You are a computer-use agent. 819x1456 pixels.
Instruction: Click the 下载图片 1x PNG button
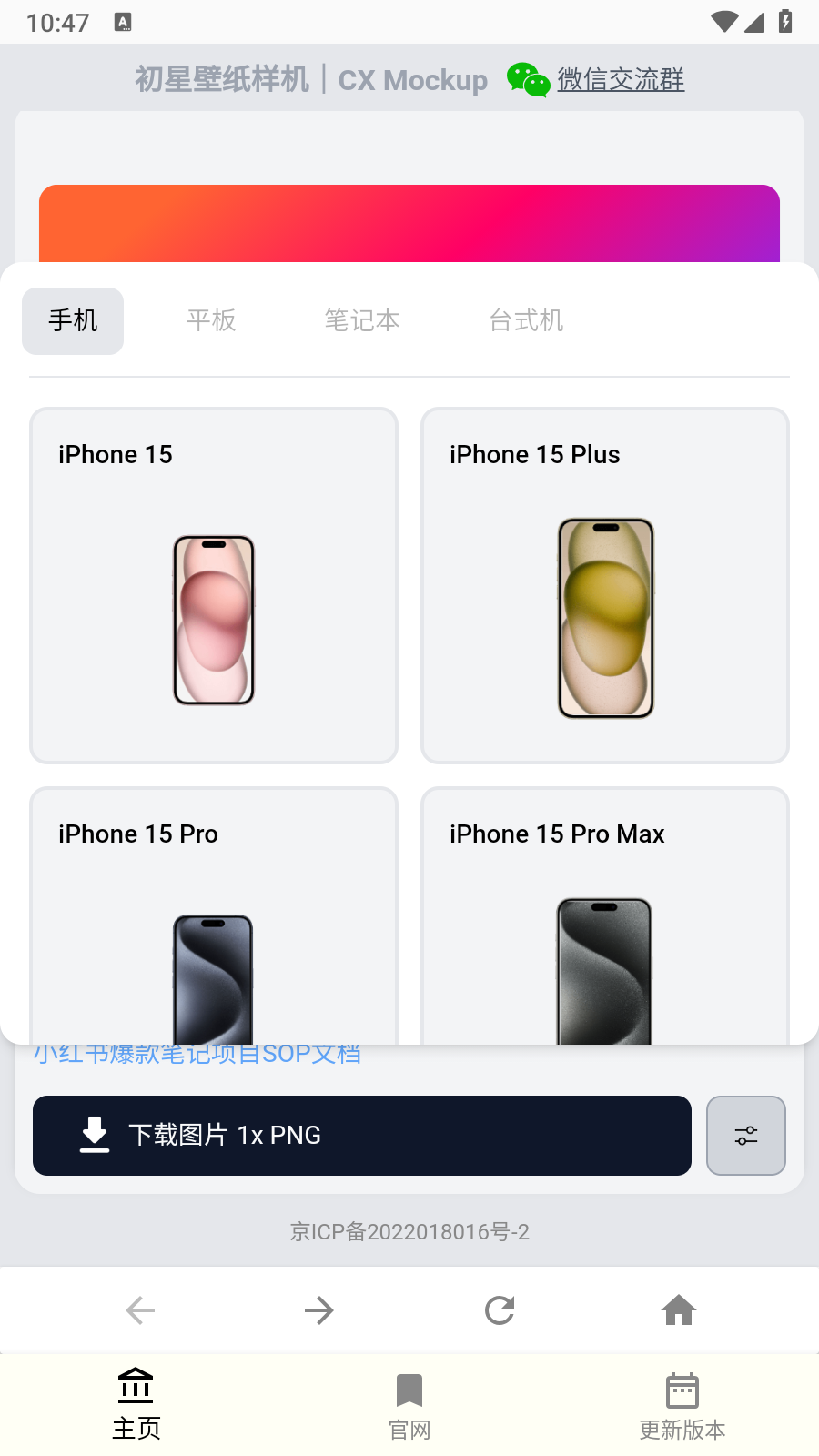(362, 1136)
